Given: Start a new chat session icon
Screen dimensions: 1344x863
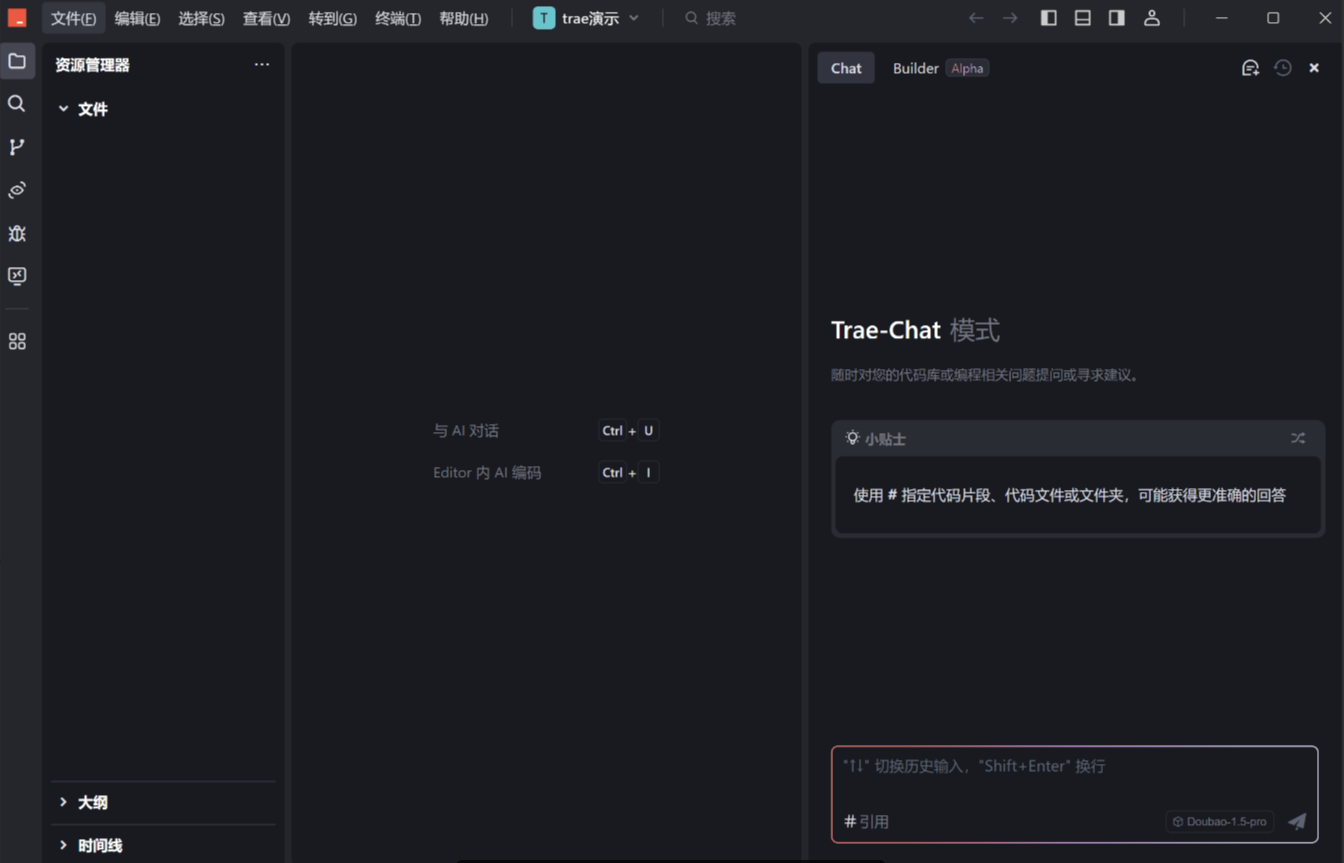Looking at the screenshot, I should pyautogui.click(x=1250, y=68).
